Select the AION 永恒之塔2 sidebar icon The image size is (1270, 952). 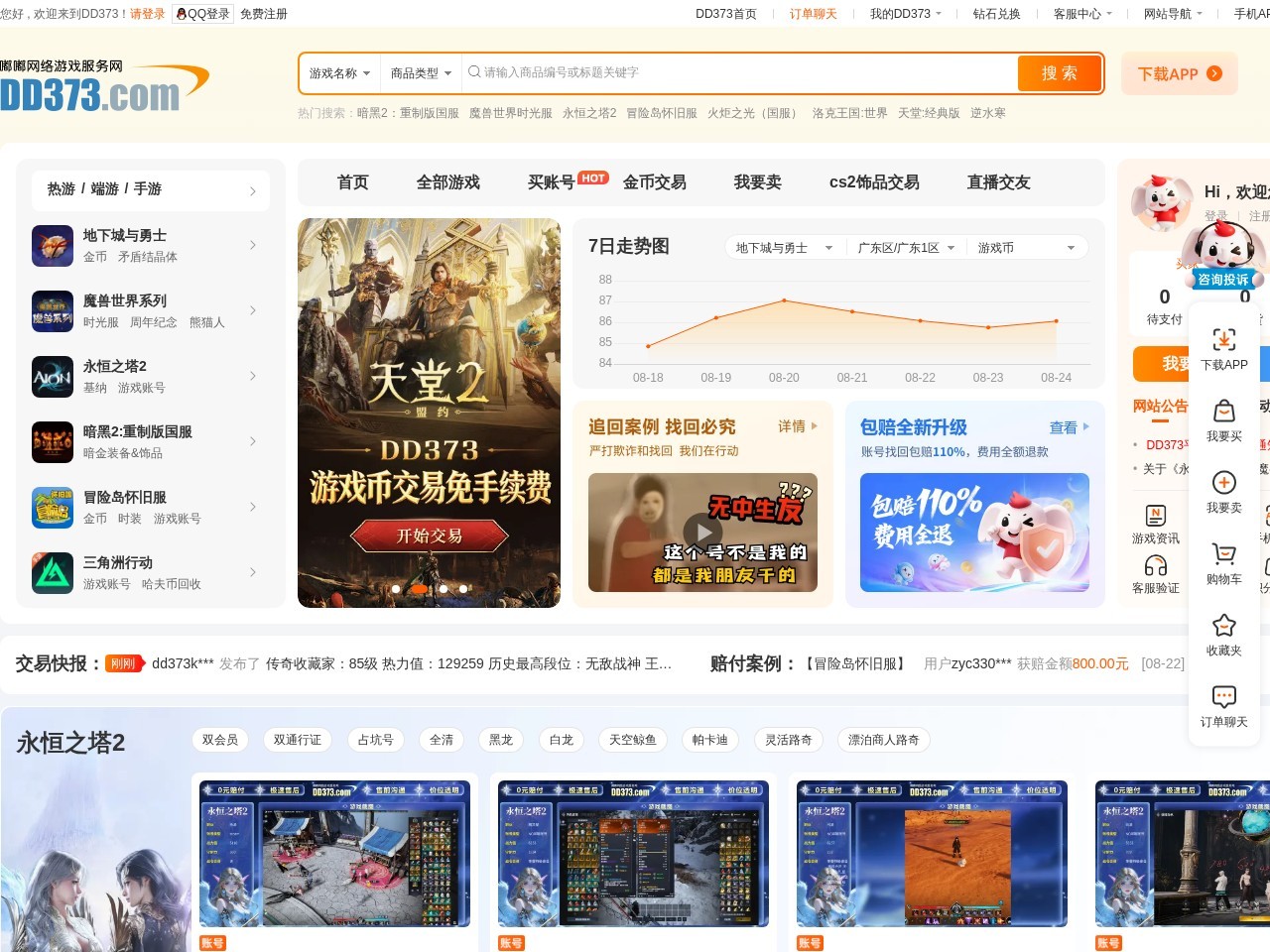point(53,377)
